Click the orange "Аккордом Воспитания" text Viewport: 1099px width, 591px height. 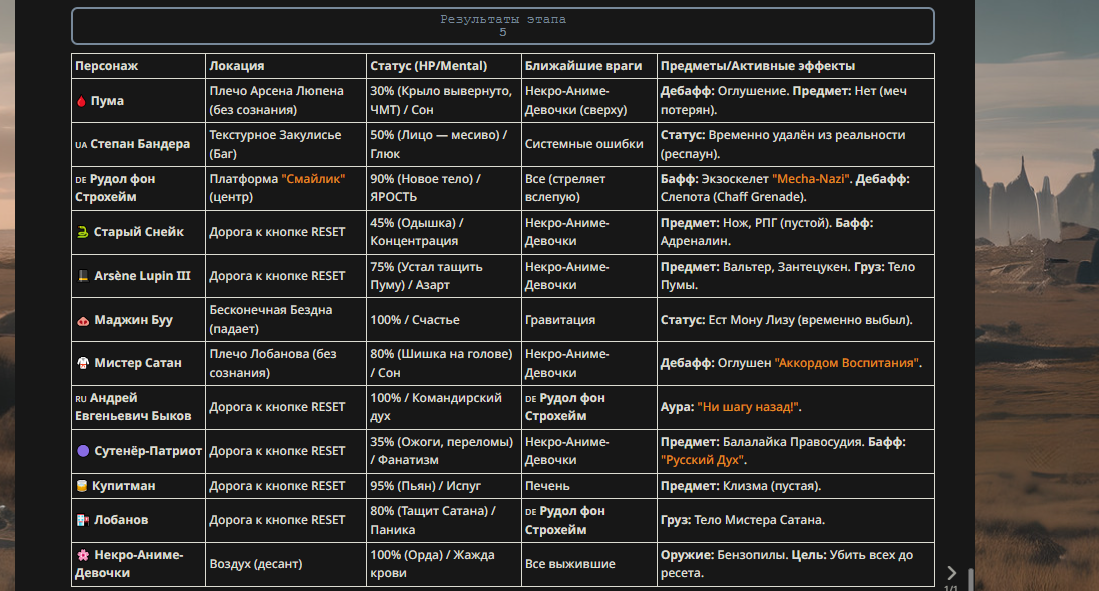pos(847,363)
